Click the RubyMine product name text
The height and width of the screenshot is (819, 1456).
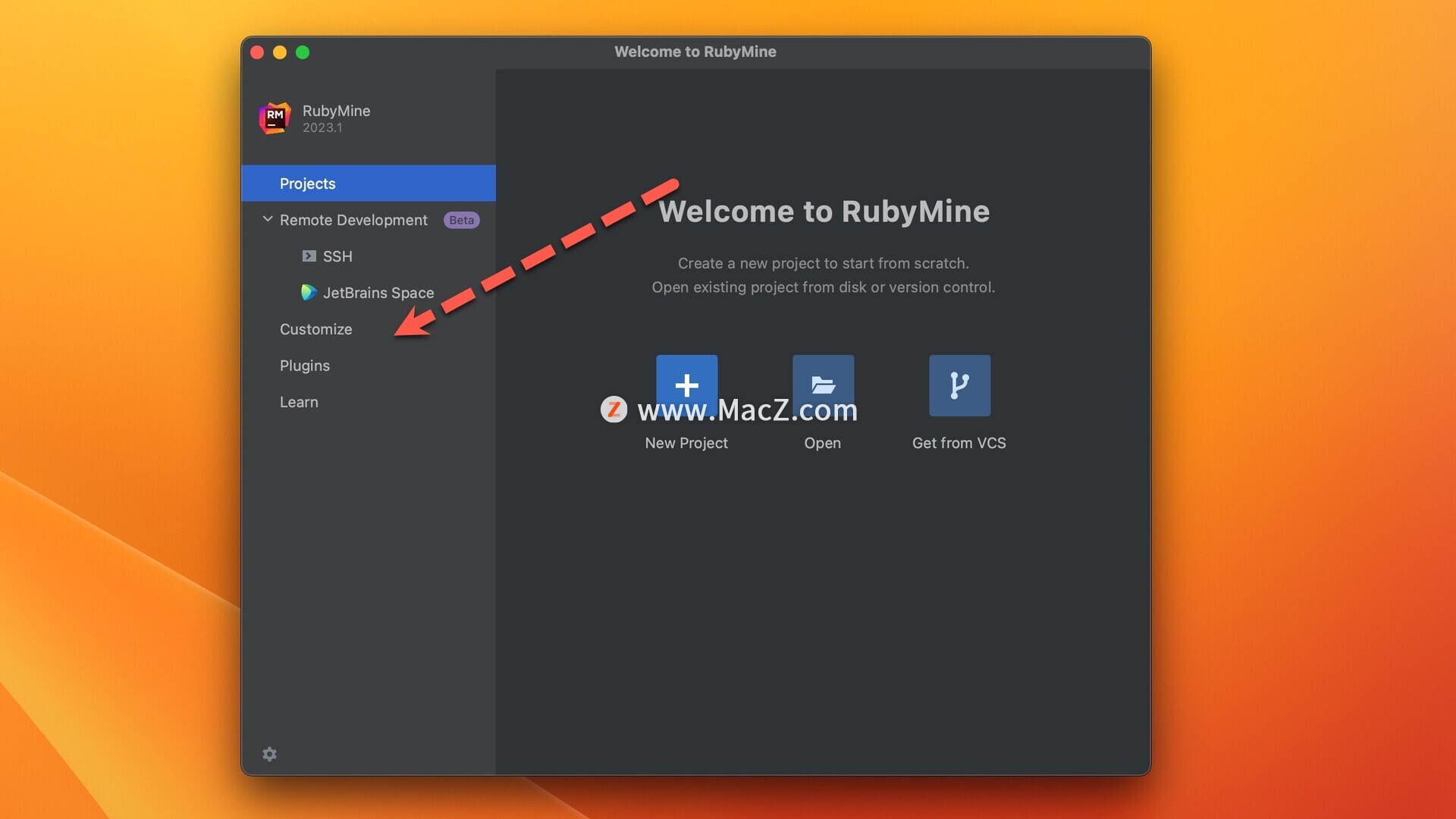click(337, 111)
